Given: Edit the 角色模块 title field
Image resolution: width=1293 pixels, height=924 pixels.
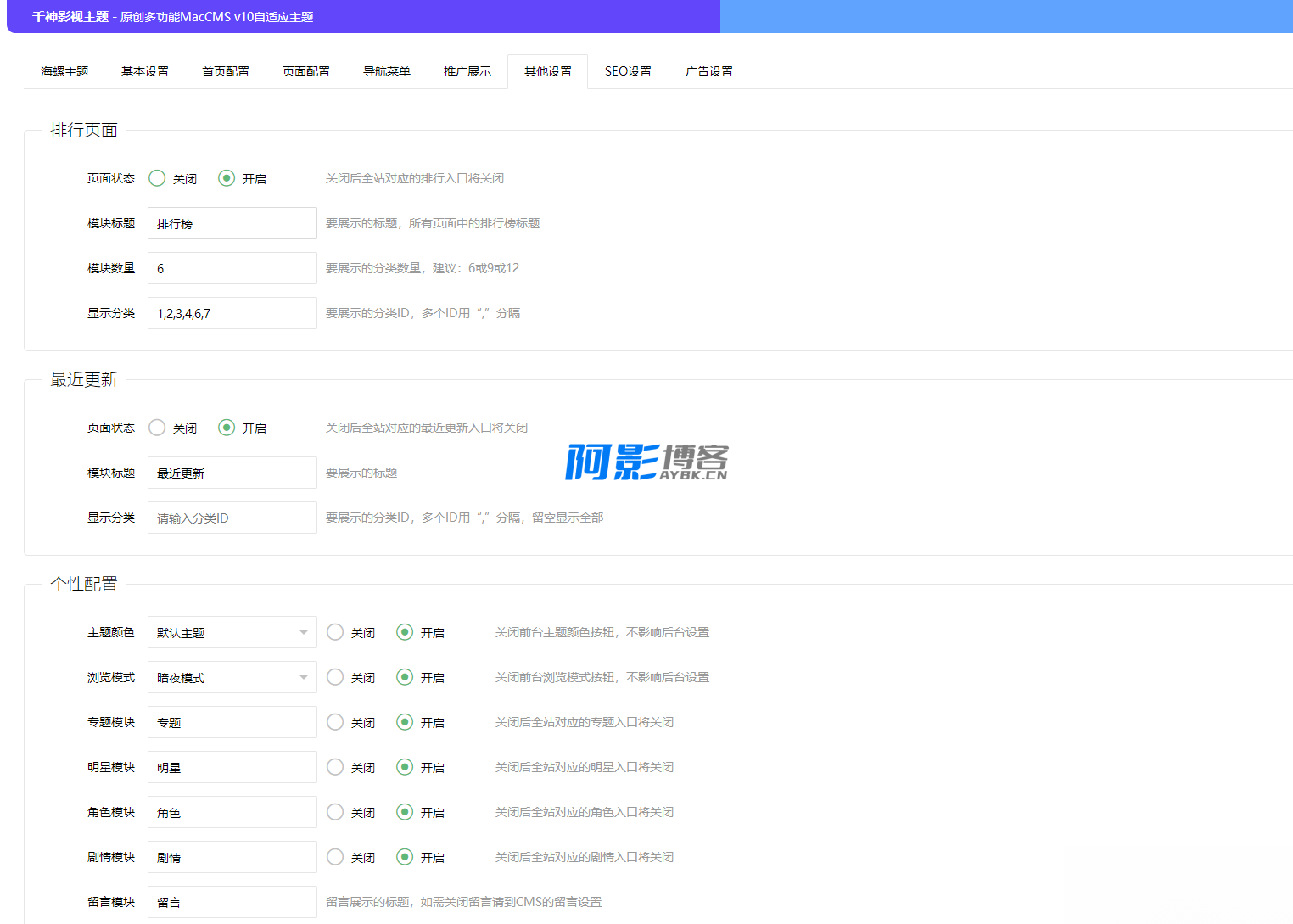Looking at the screenshot, I should (x=232, y=812).
